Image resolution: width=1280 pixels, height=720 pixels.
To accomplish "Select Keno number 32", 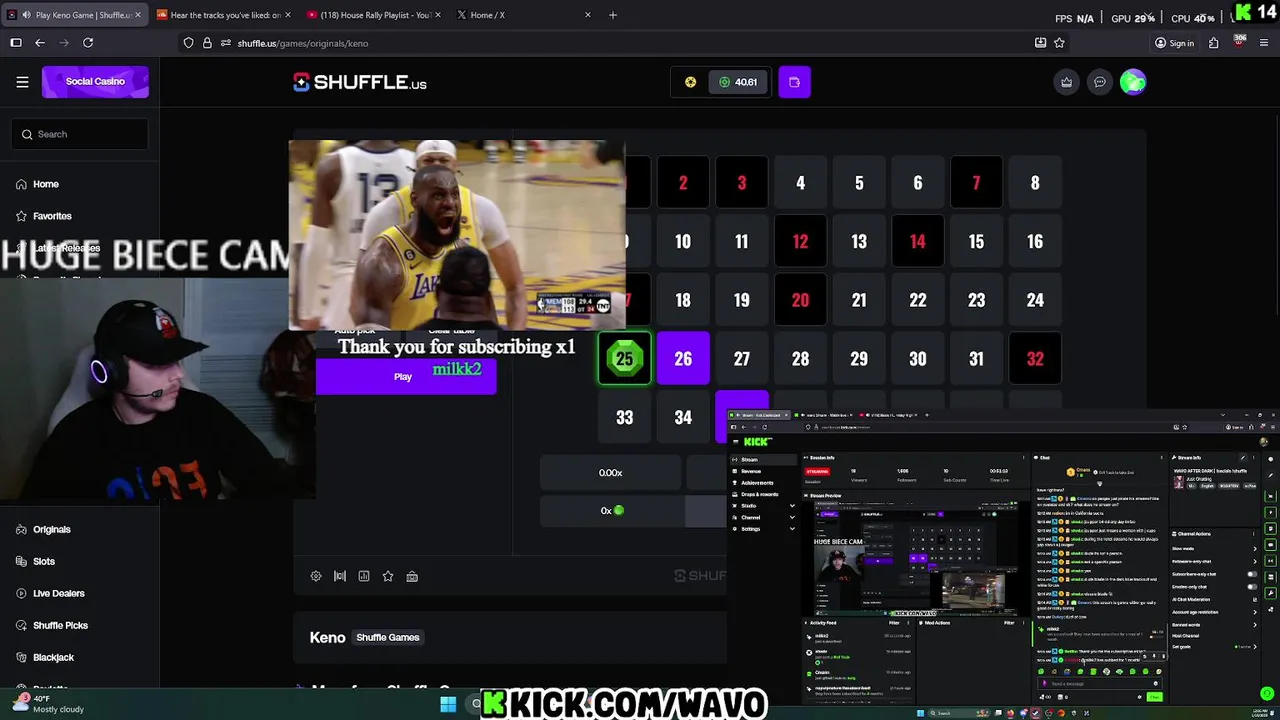I will pyautogui.click(x=1035, y=359).
